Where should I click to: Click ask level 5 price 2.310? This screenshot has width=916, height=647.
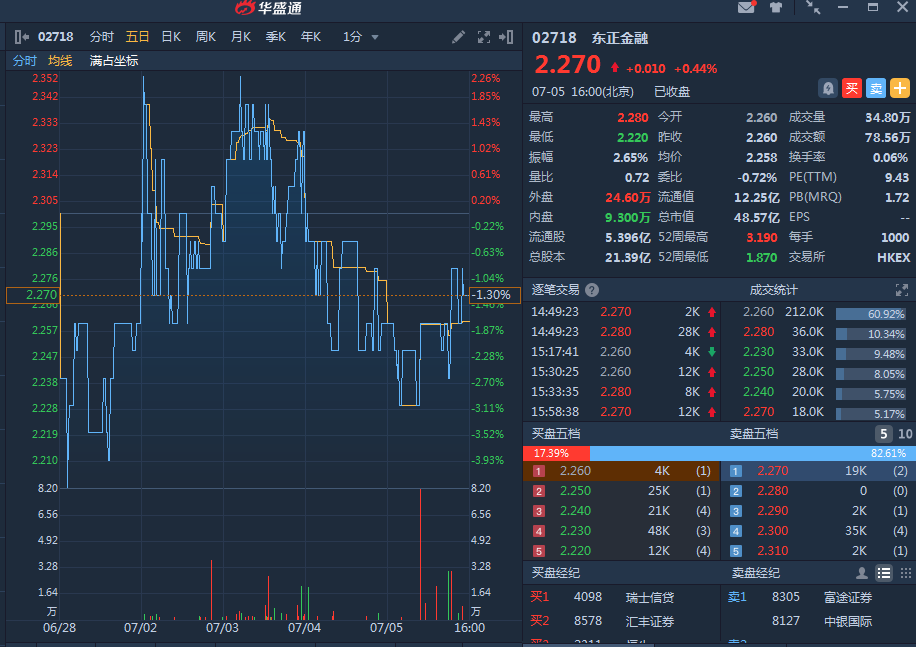773,551
